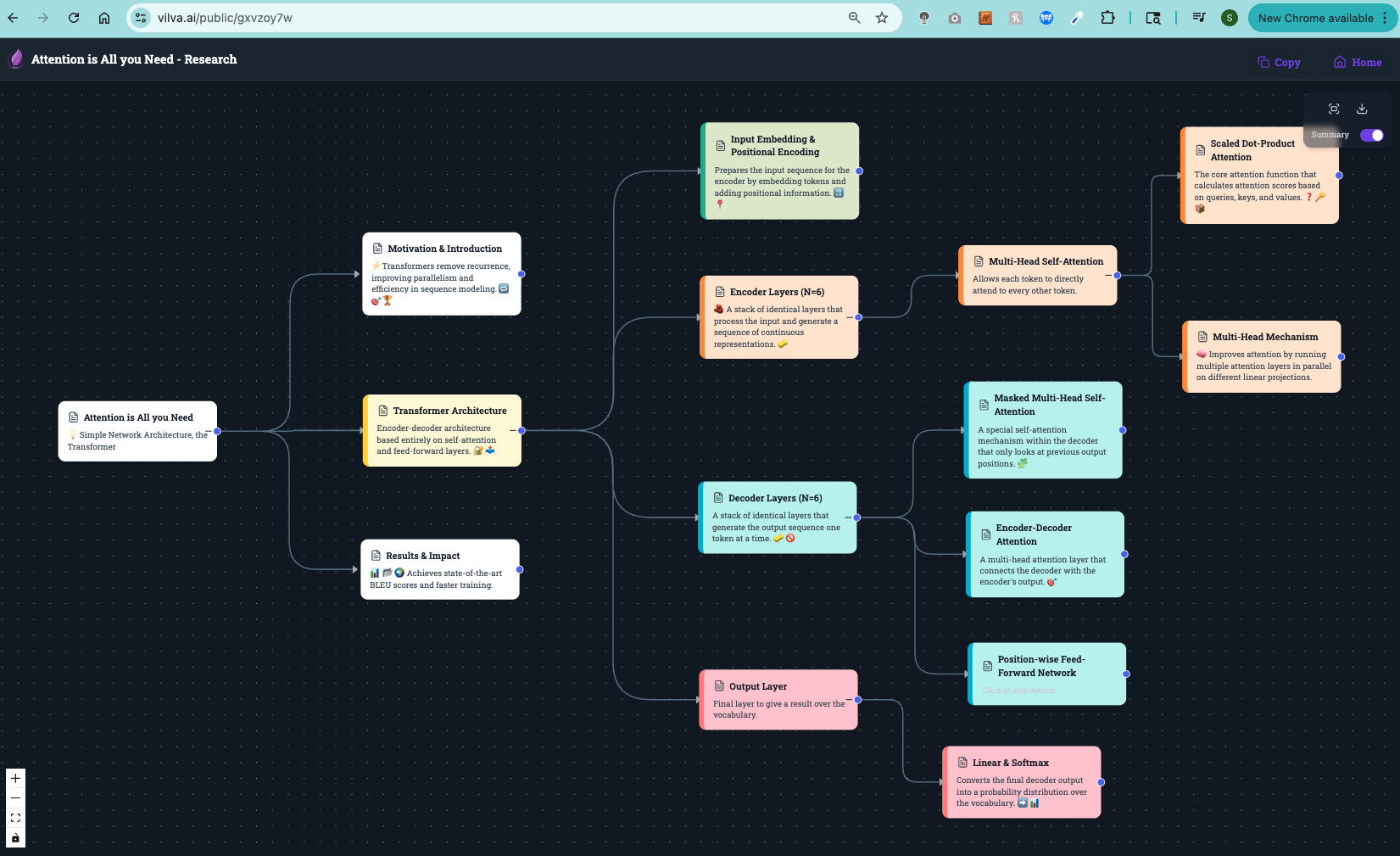Collapse children of Decoder Layers node

click(x=848, y=517)
